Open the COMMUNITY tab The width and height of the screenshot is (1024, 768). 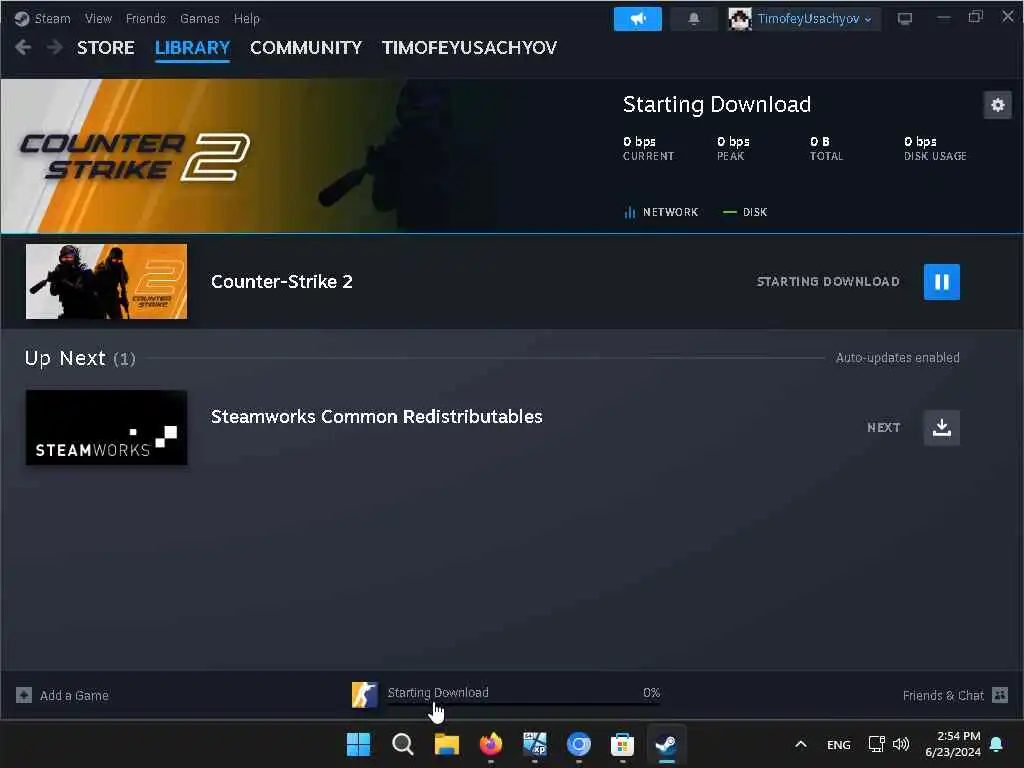[x=306, y=48]
